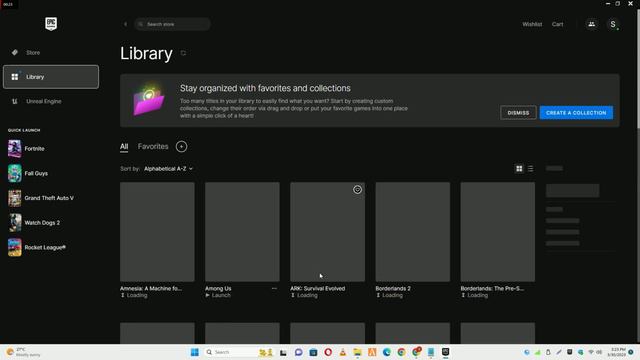Viewport: 640px width, 360px height.
Task: Open Opera from the taskbar
Action: pyautogui.click(x=328, y=352)
